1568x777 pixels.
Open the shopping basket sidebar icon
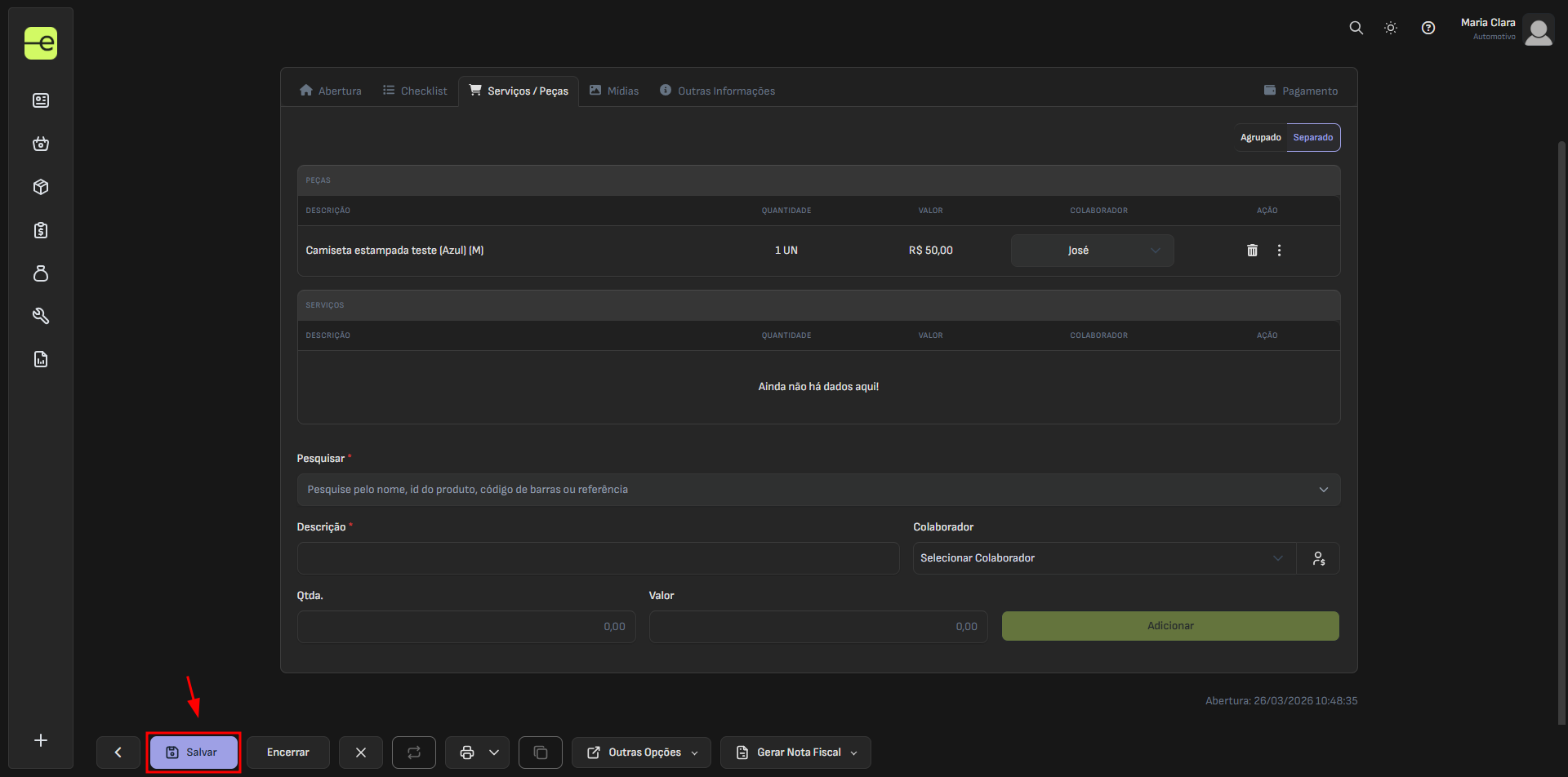click(x=41, y=144)
